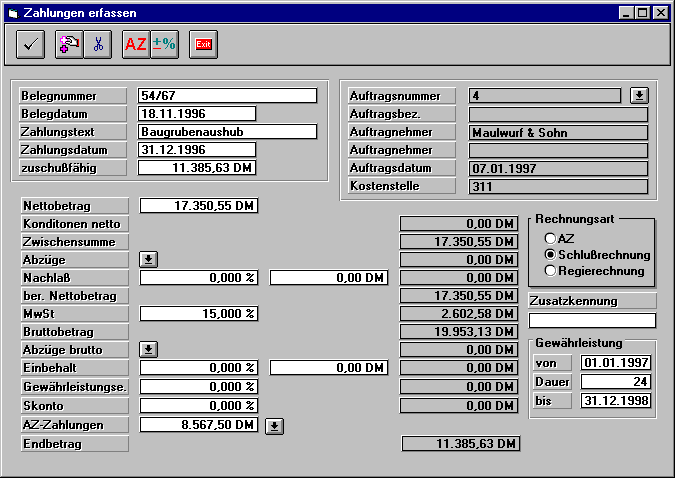Open the AZ-Zahlungen dropdown arrow
Screen dimensions: 675x478
[274, 425]
